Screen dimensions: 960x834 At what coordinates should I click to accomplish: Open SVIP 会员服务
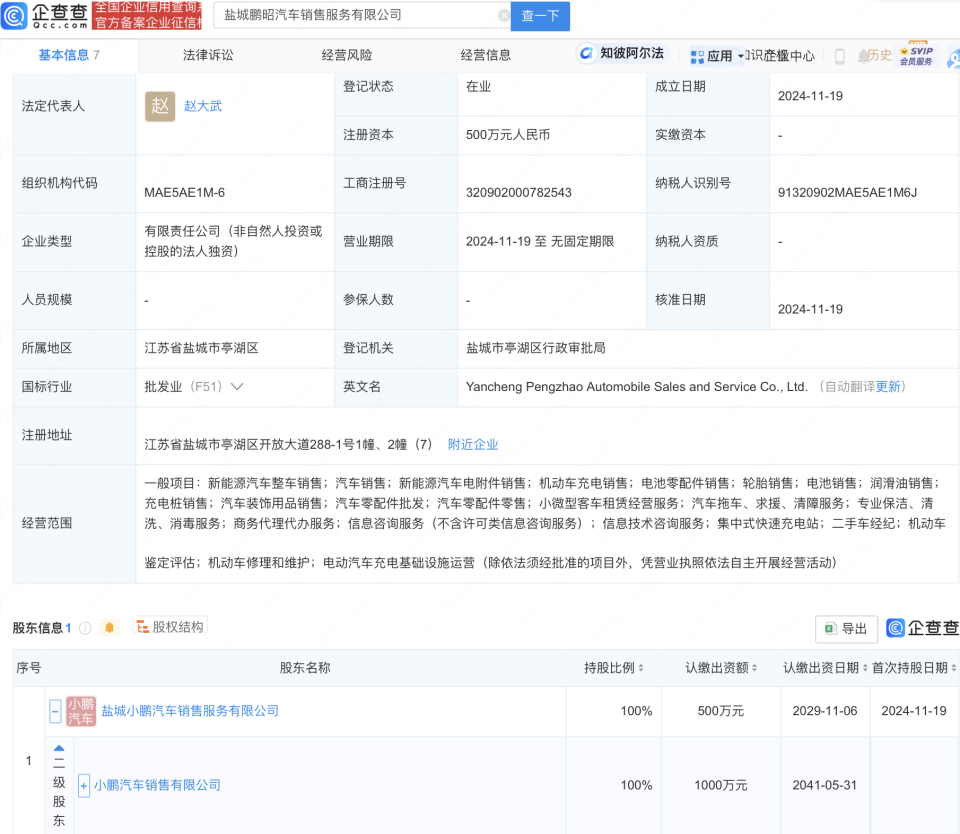916,56
